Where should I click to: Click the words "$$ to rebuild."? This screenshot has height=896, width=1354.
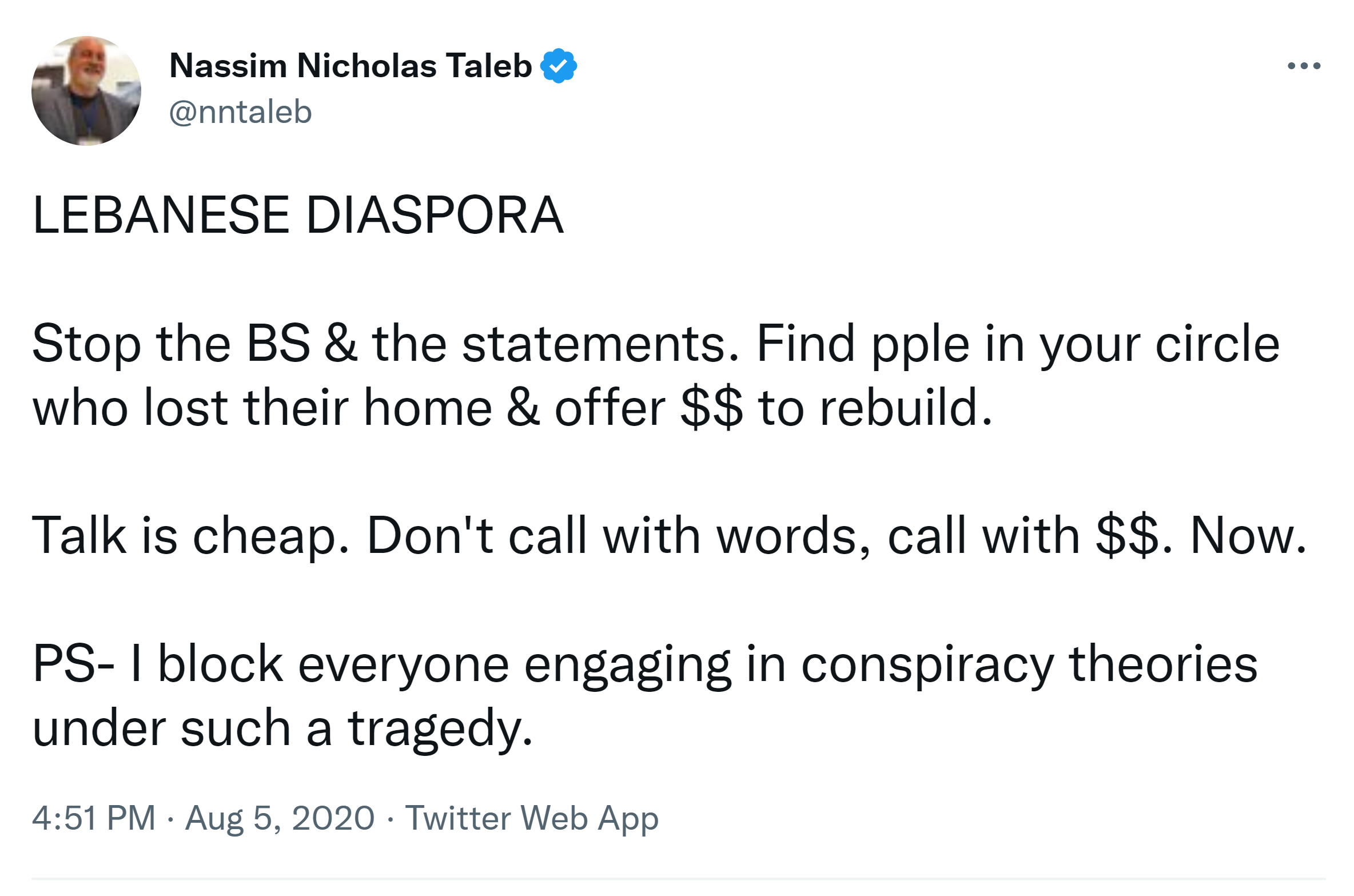point(836,408)
